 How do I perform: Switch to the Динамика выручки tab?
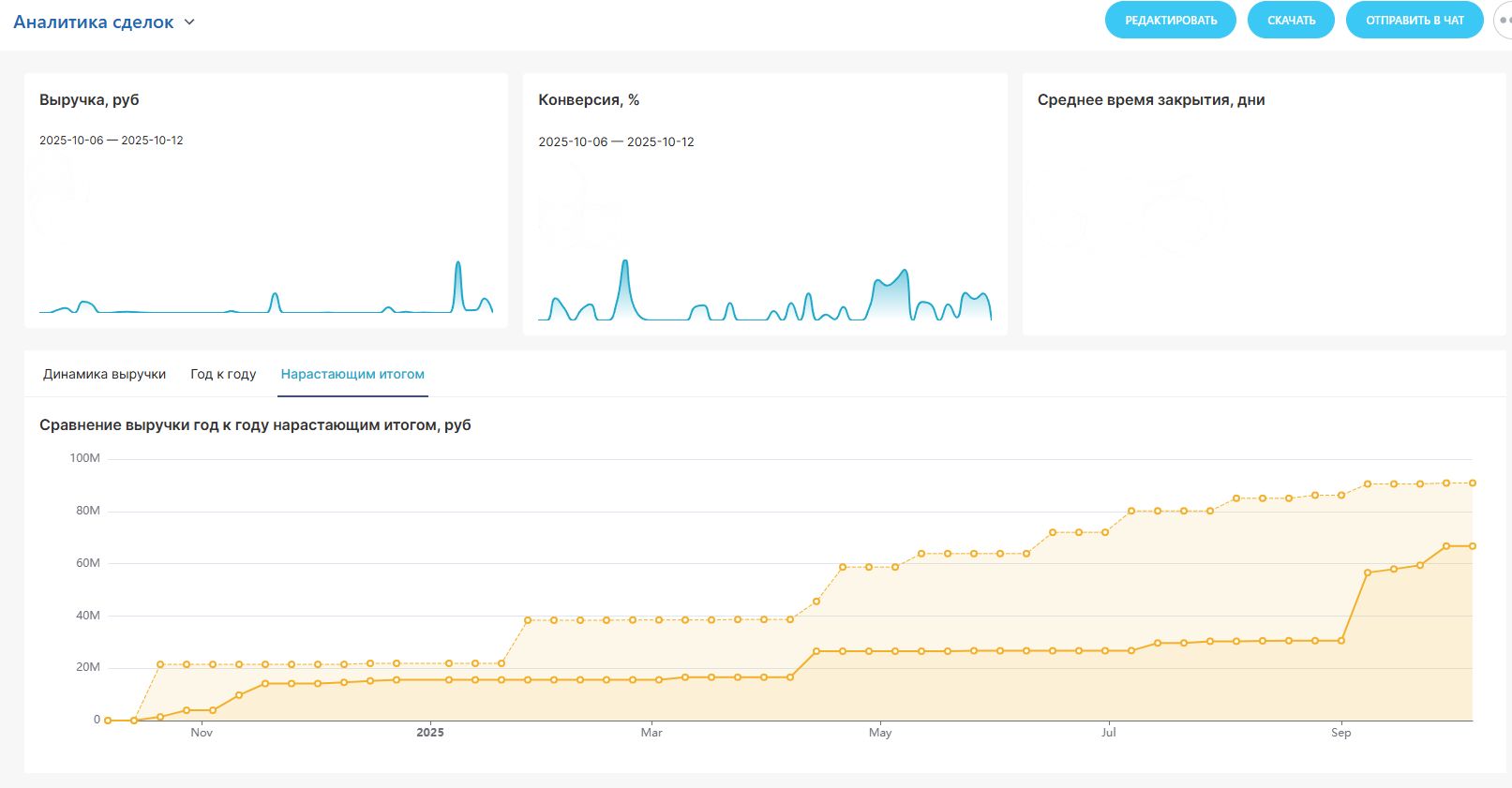coord(104,374)
